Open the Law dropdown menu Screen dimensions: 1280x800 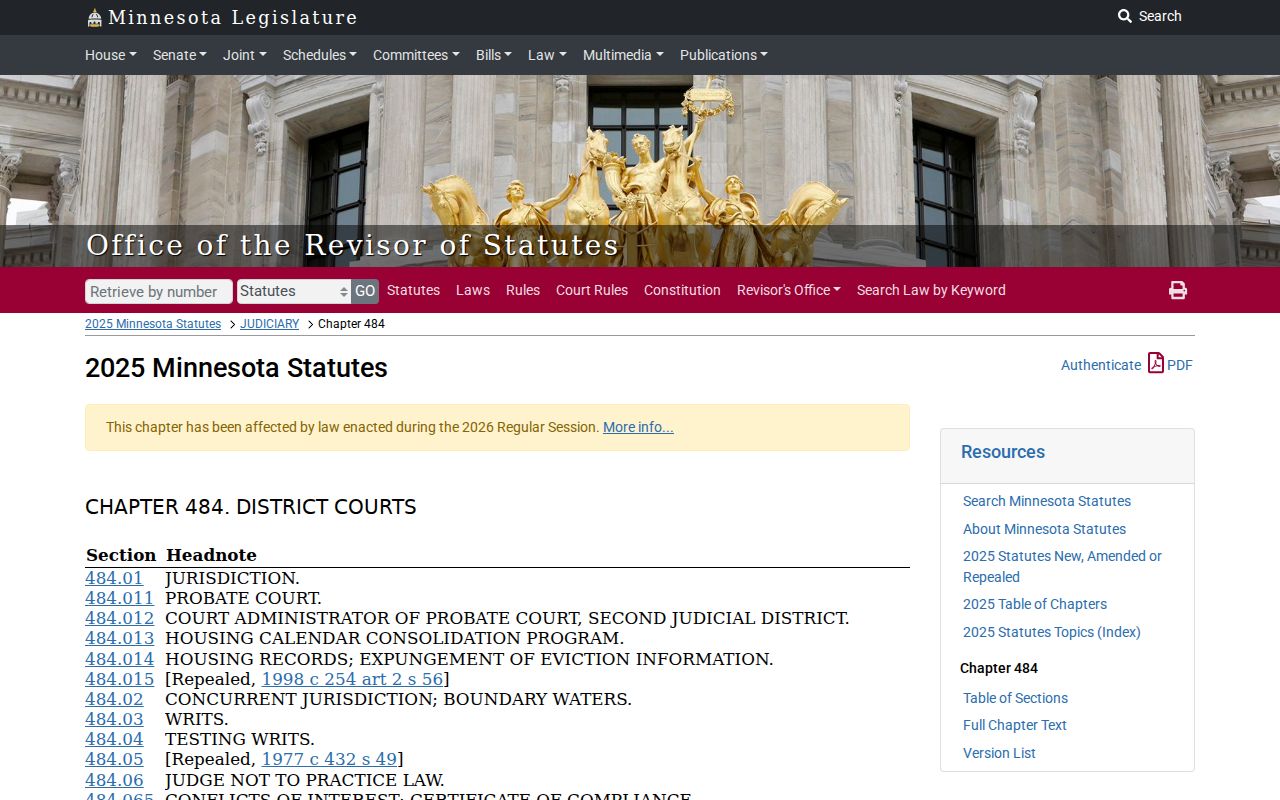point(547,55)
